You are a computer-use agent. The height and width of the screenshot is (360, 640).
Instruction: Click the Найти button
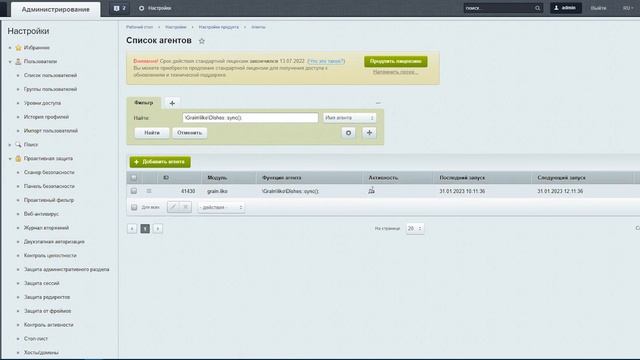[x=152, y=133]
